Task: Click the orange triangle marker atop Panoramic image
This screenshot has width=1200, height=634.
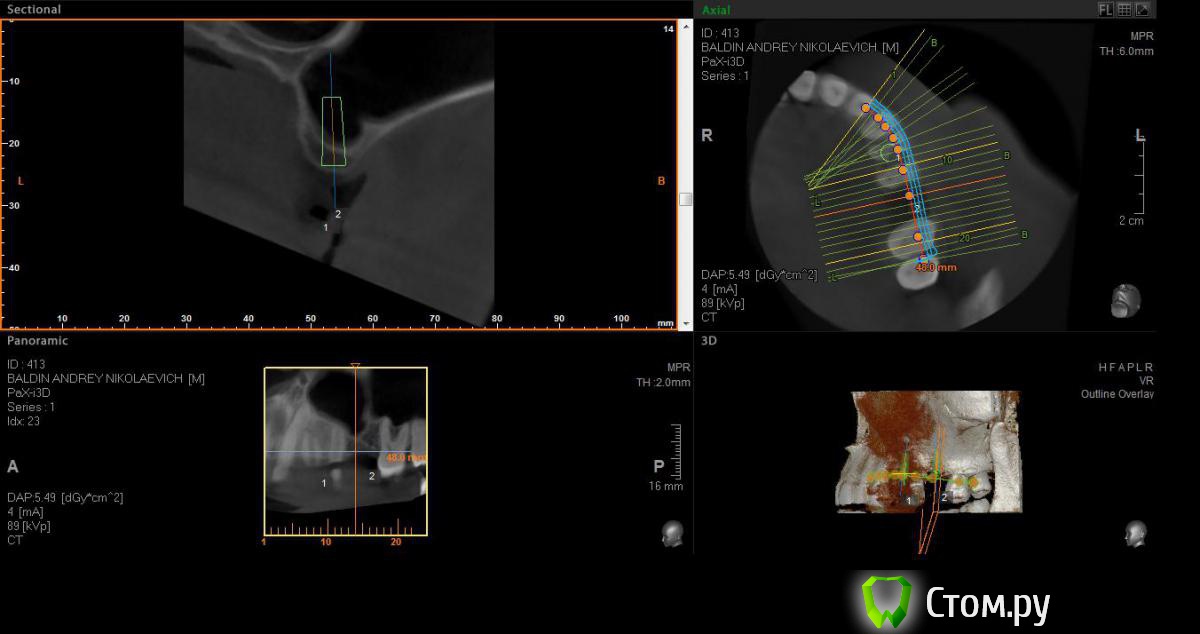Action: point(355,367)
